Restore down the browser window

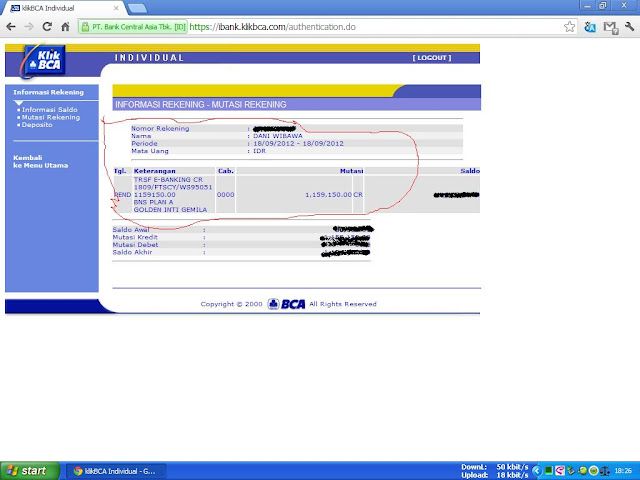pos(602,6)
